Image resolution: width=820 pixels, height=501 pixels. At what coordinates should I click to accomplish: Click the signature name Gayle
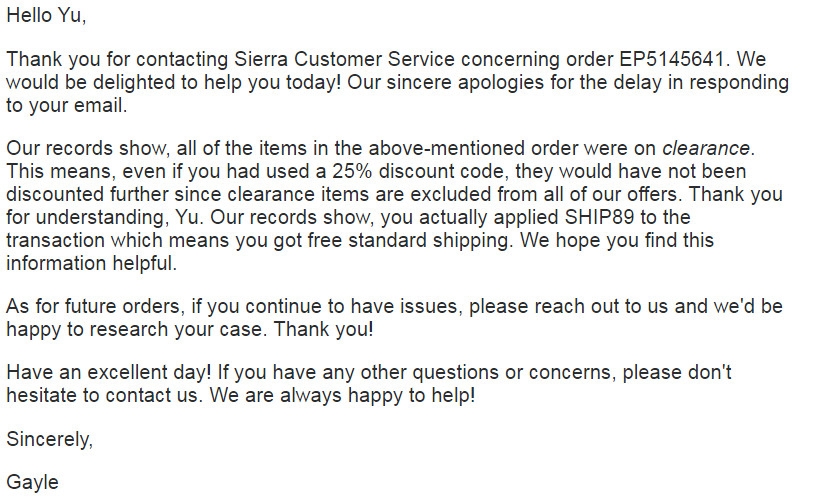coord(32,482)
